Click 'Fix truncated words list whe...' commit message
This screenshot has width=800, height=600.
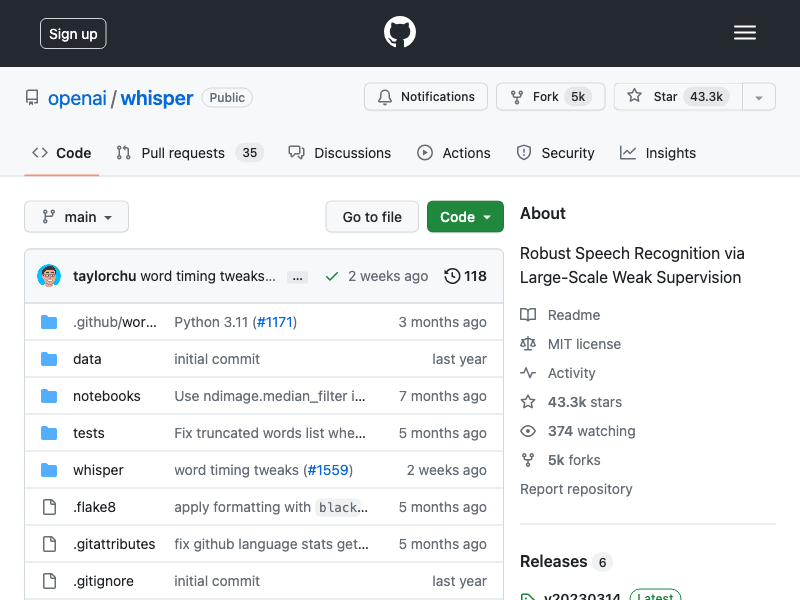pos(270,433)
